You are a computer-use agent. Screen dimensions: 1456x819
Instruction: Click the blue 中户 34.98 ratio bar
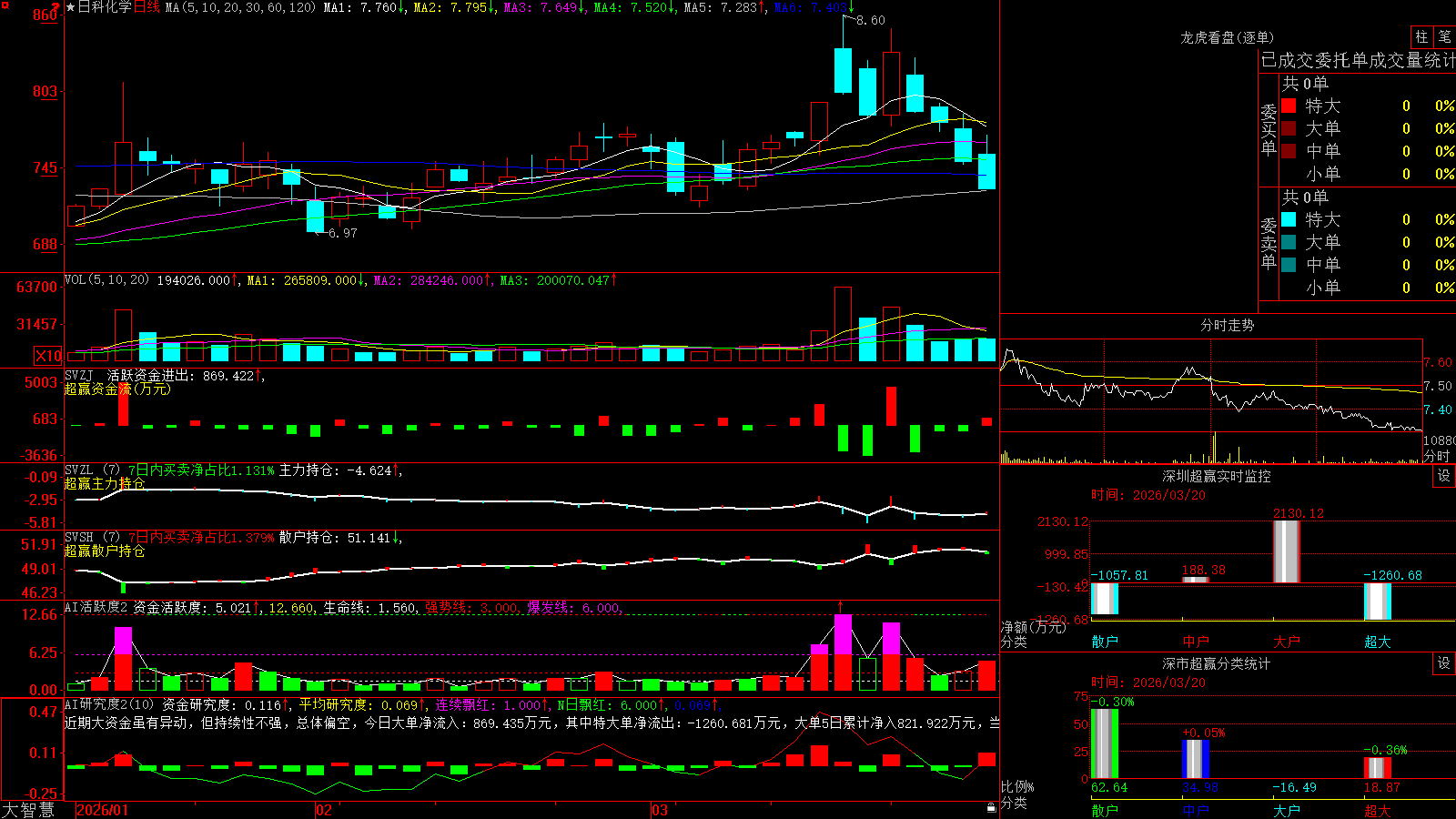(x=1195, y=759)
